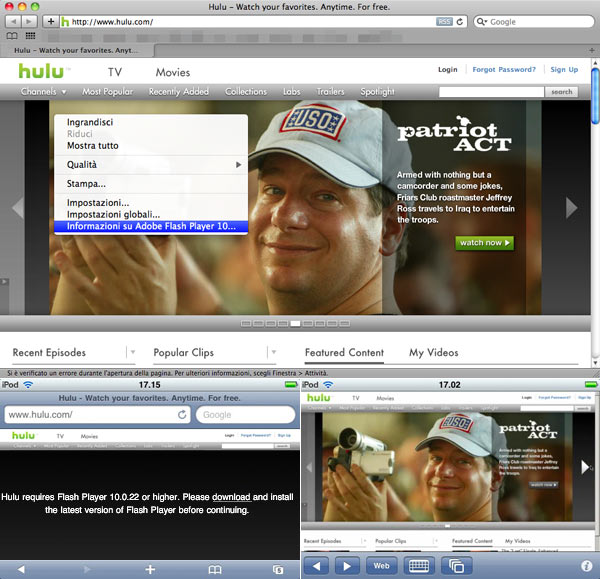Screen dimensions: 600x579
Task: Click the green watch now button
Action: [x=484, y=243]
